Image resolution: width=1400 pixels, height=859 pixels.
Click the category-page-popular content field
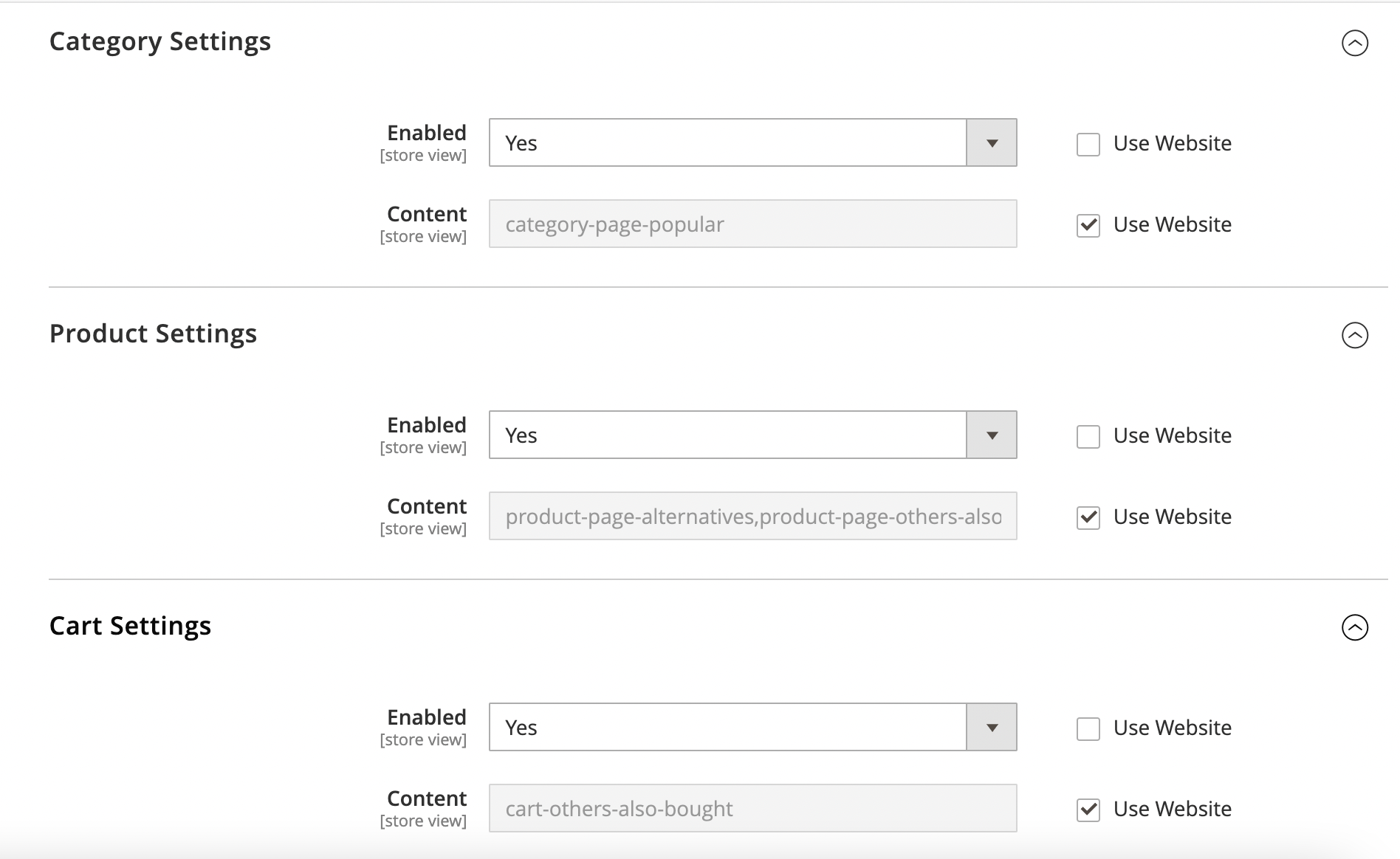752,224
